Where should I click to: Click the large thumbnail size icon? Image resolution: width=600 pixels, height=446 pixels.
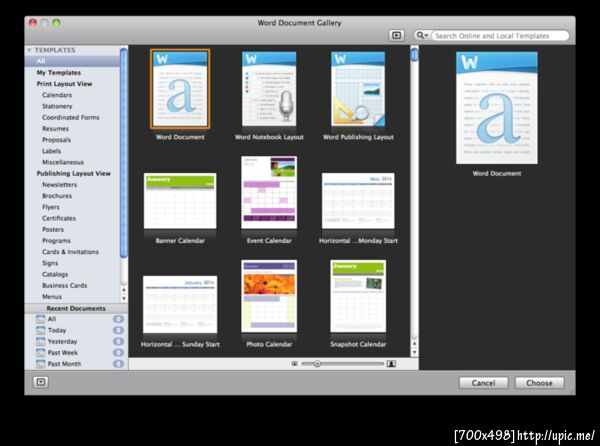tap(391, 364)
